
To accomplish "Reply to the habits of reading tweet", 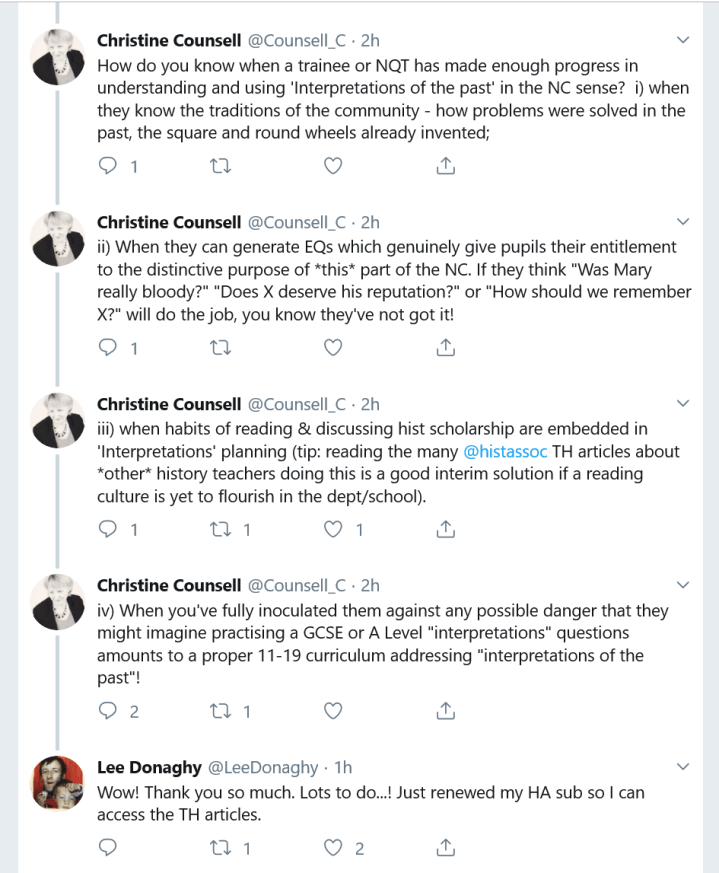I will pos(109,528).
